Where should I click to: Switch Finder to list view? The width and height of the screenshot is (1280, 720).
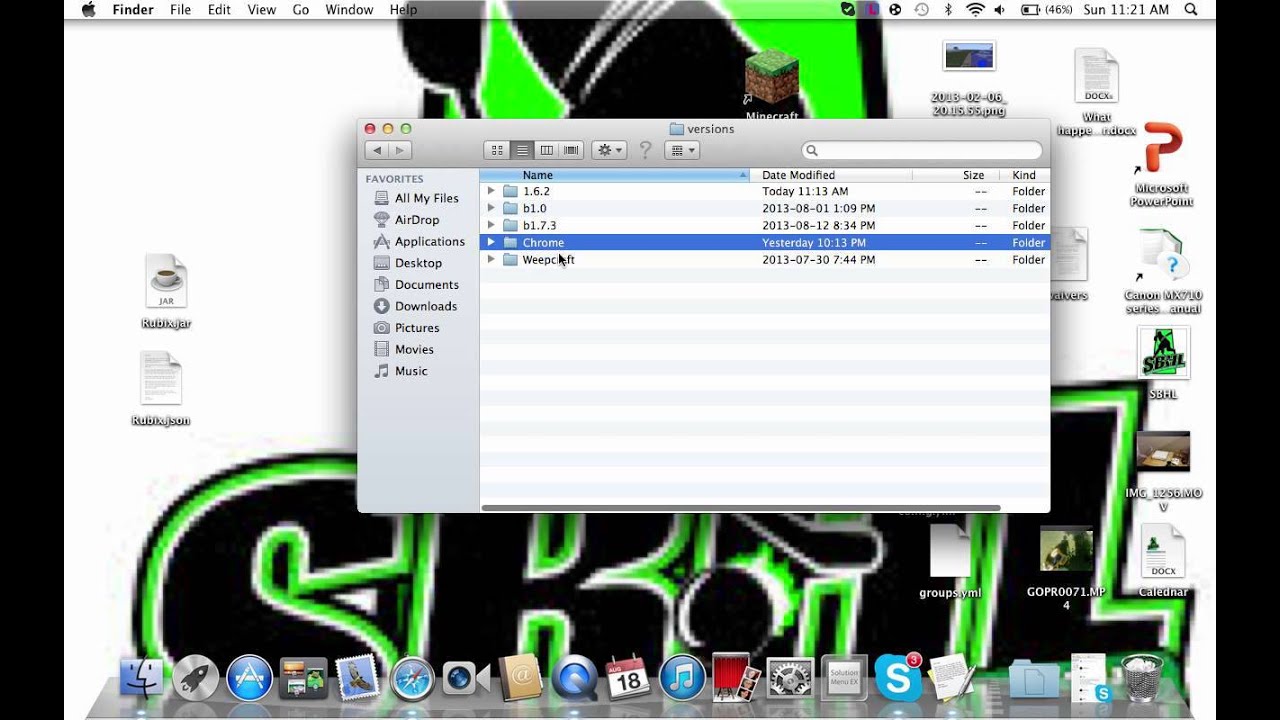click(x=521, y=150)
